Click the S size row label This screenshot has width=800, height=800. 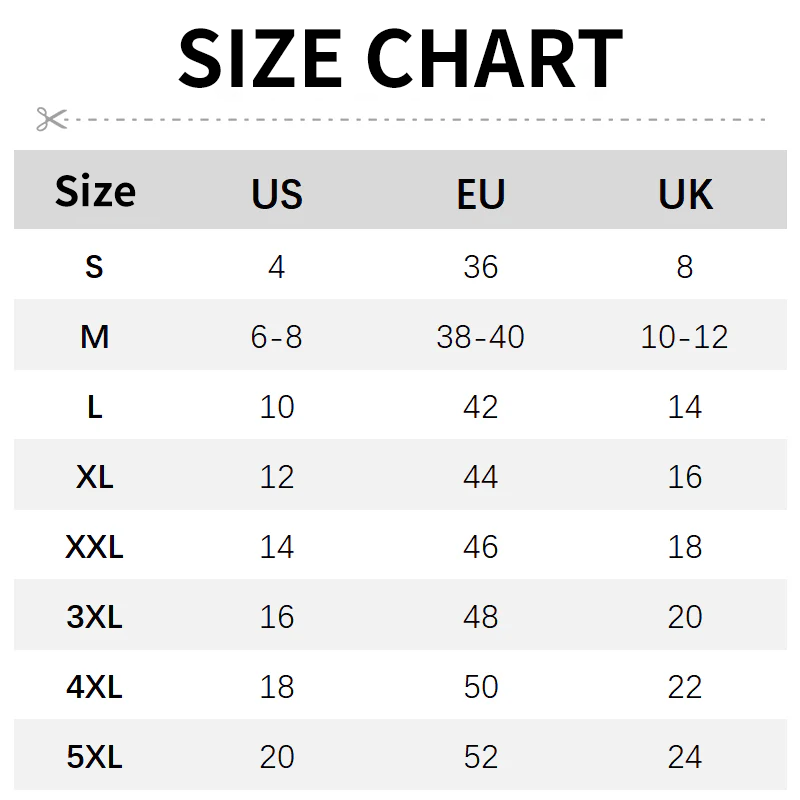(94, 267)
